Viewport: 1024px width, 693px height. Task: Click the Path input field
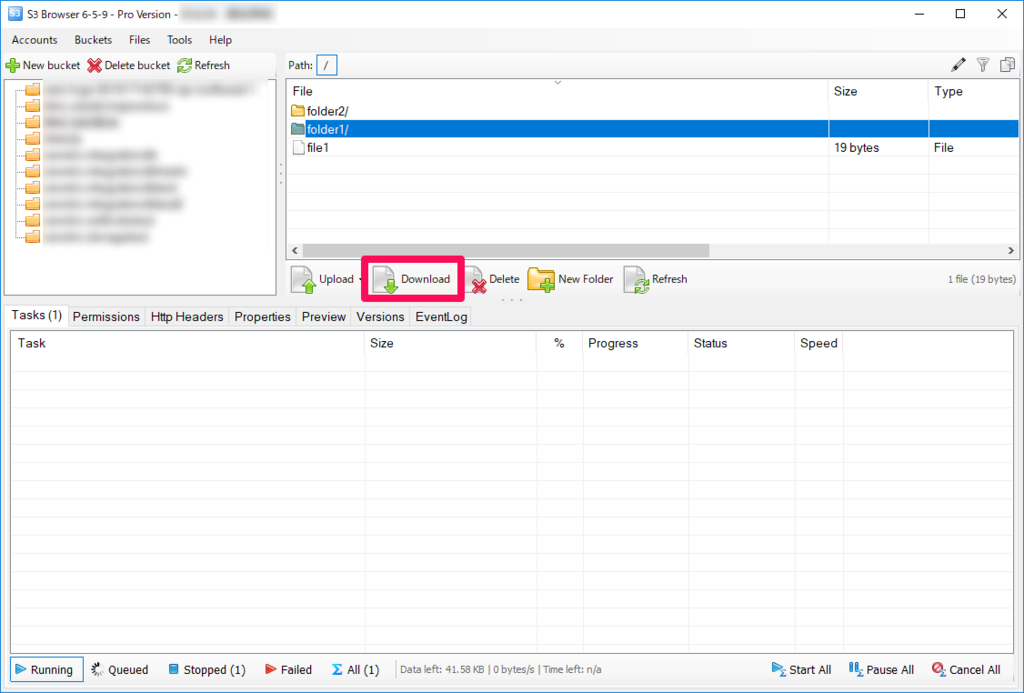tap(327, 65)
